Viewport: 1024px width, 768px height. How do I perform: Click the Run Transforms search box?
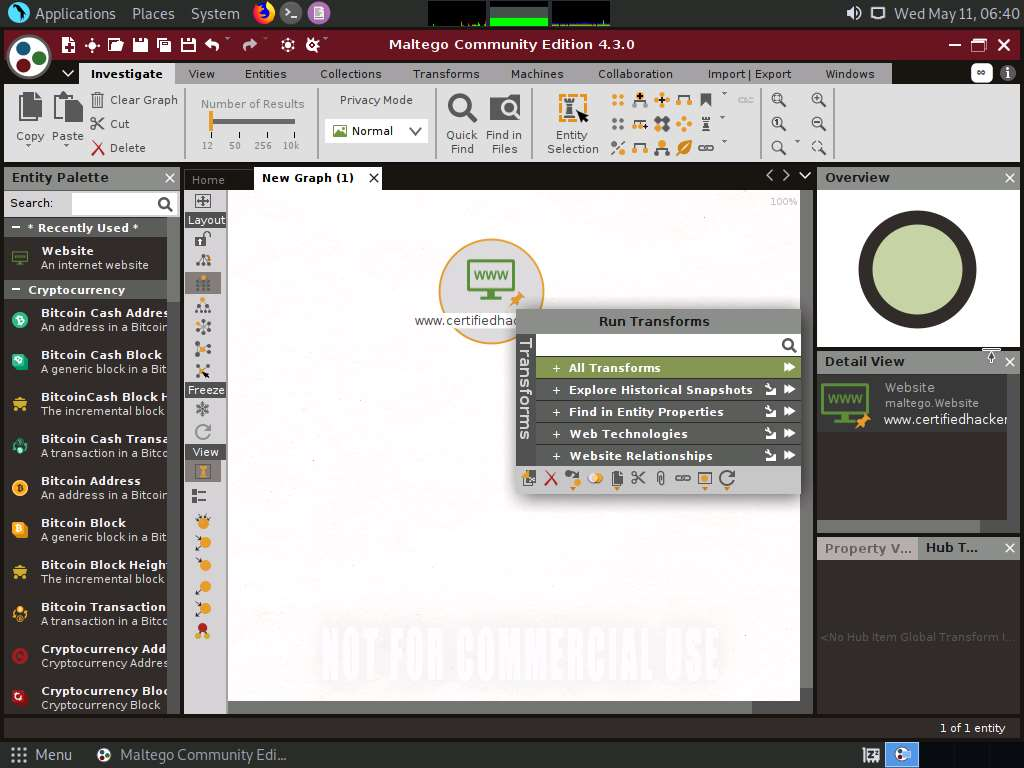click(x=658, y=345)
